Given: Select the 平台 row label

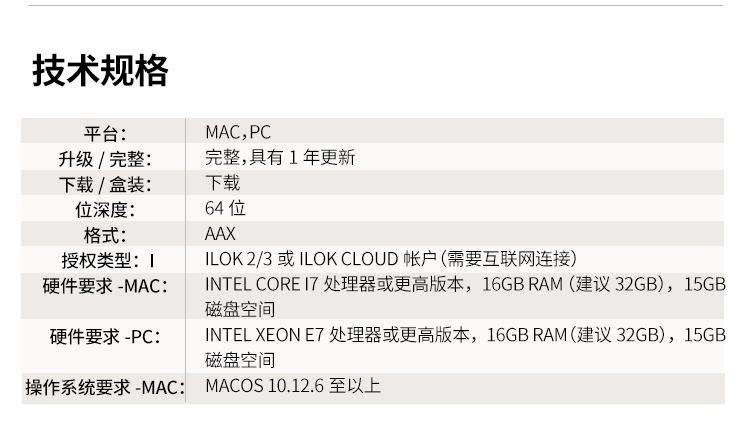Looking at the screenshot, I should [x=105, y=133].
